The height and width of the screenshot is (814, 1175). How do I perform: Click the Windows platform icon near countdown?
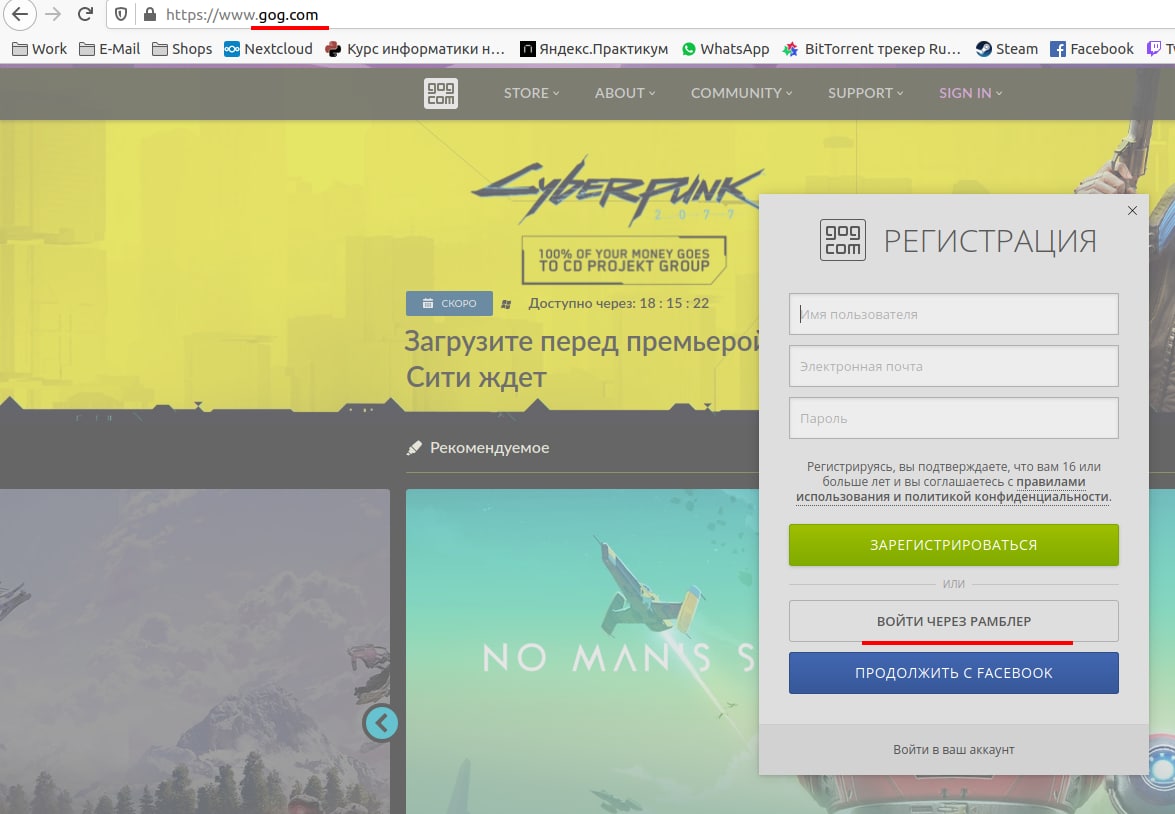pos(506,304)
